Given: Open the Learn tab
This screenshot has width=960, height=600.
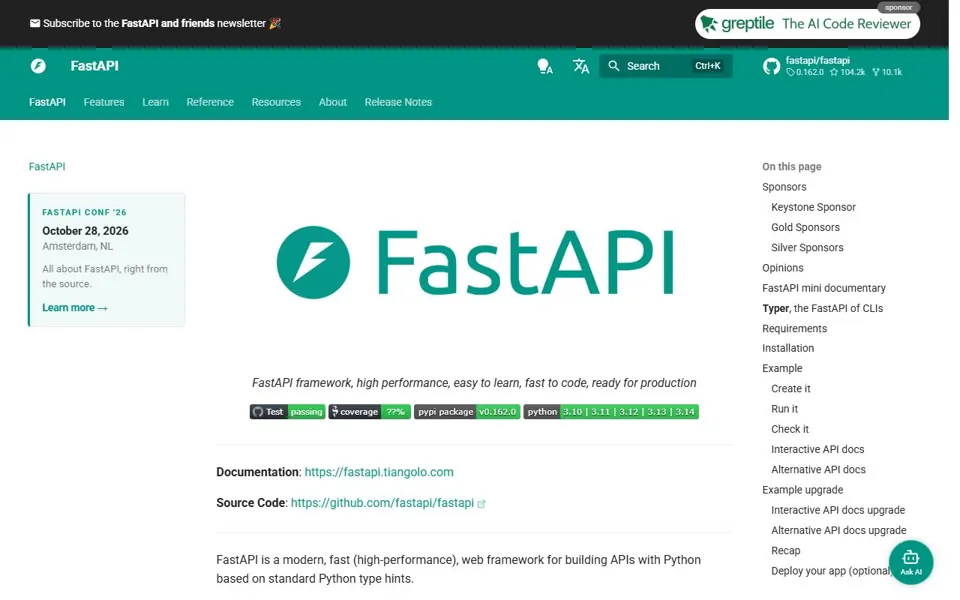Looking at the screenshot, I should point(156,102).
